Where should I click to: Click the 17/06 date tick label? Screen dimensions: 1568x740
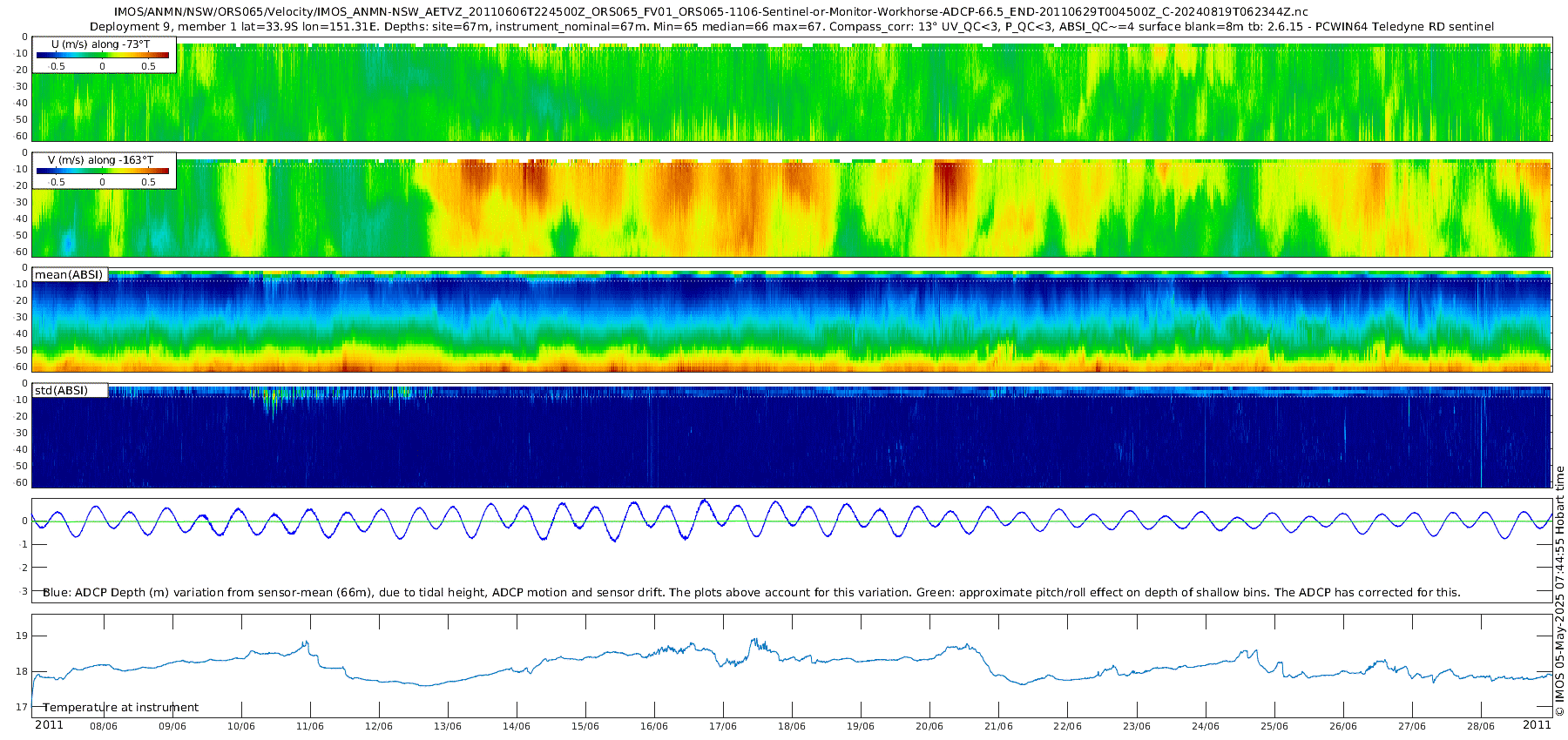pyautogui.click(x=723, y=726)
